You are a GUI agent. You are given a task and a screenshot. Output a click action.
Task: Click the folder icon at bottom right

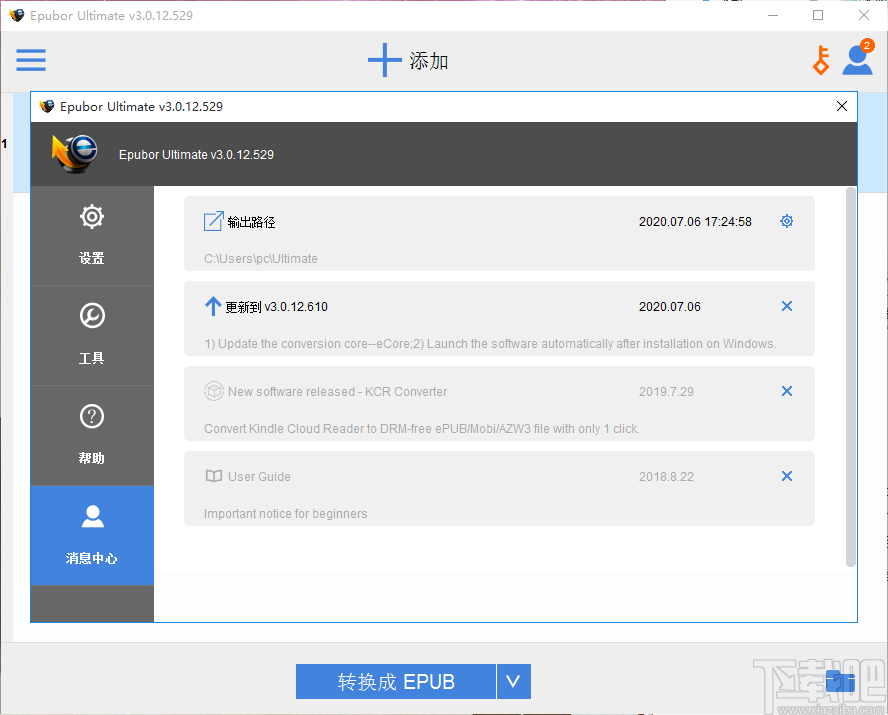coord(840,681)
